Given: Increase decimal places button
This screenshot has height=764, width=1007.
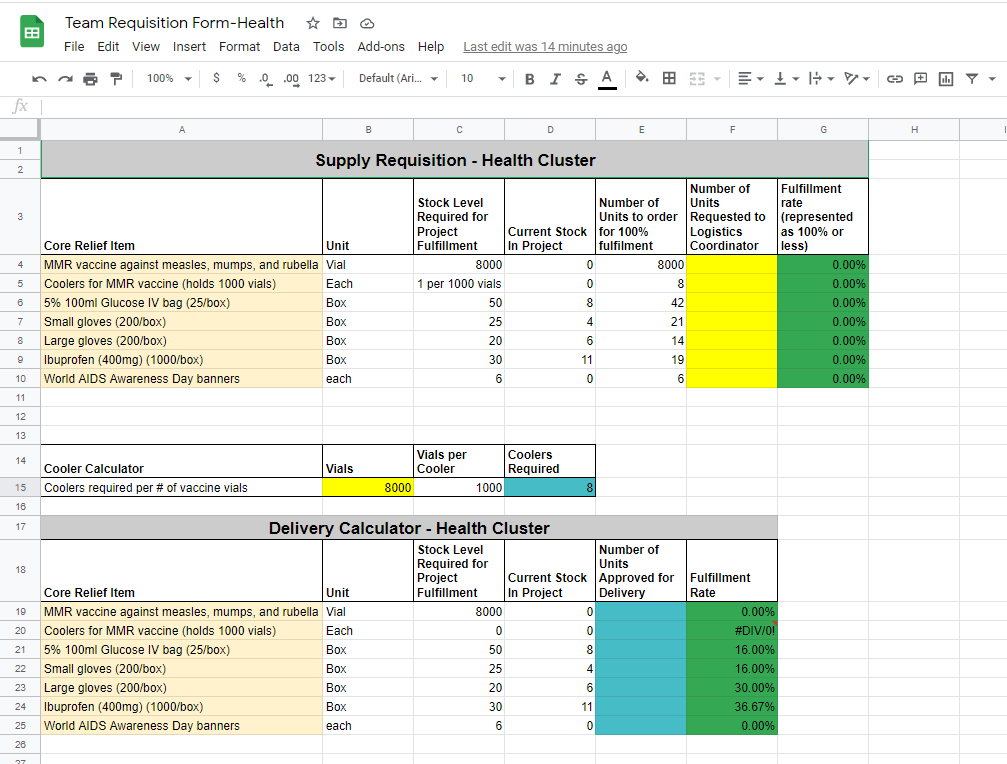Looking at the screenshot, I should pos(292,78).
